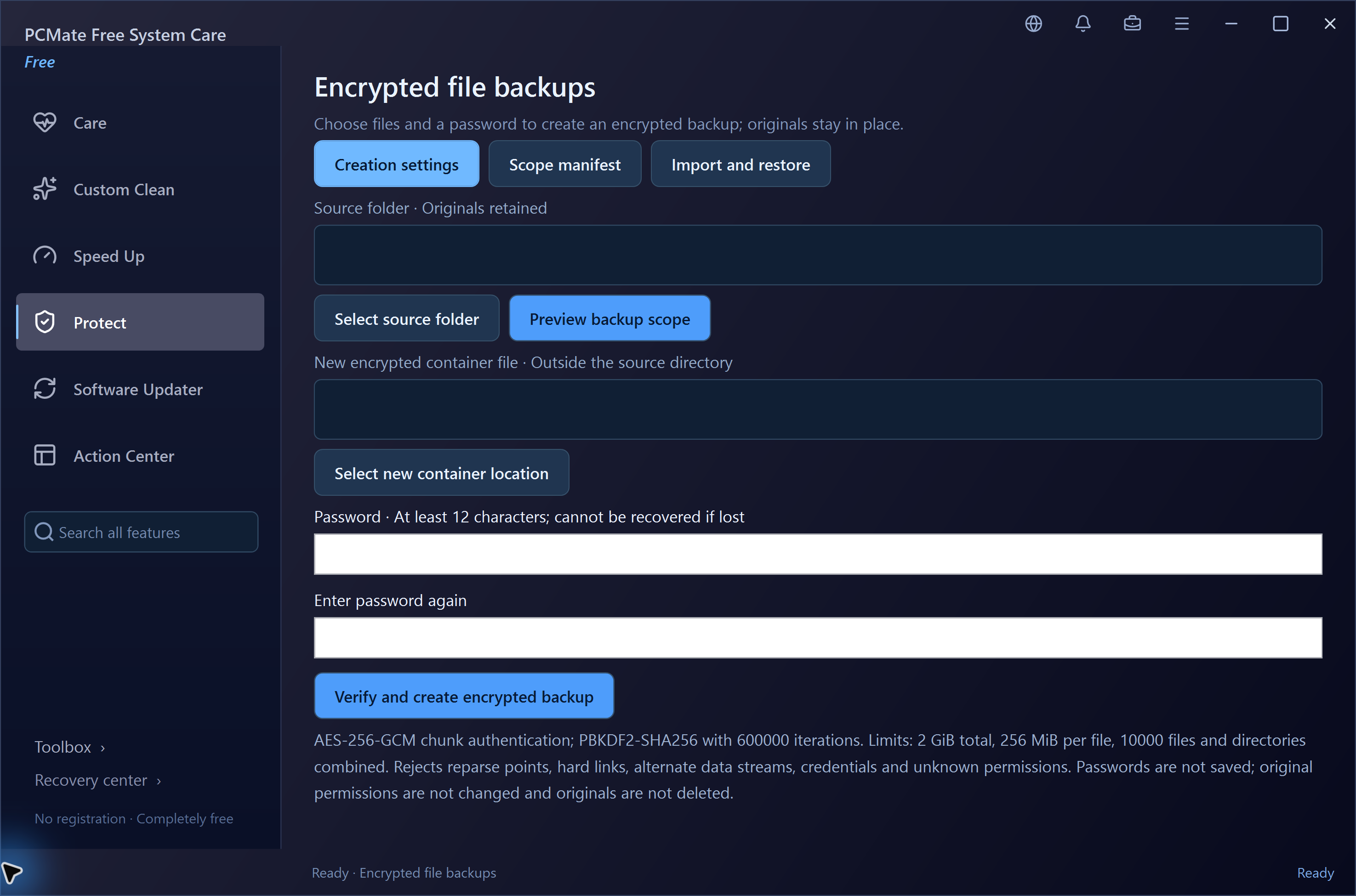
Task: Focus the Search all features field
Action: pos(141,532)
